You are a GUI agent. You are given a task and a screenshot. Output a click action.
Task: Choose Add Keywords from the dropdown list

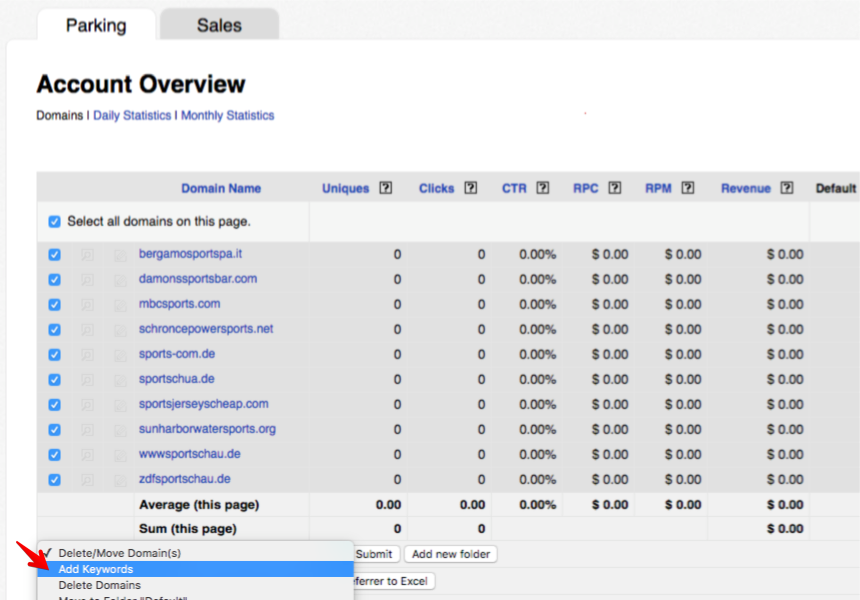pos(95,569)
